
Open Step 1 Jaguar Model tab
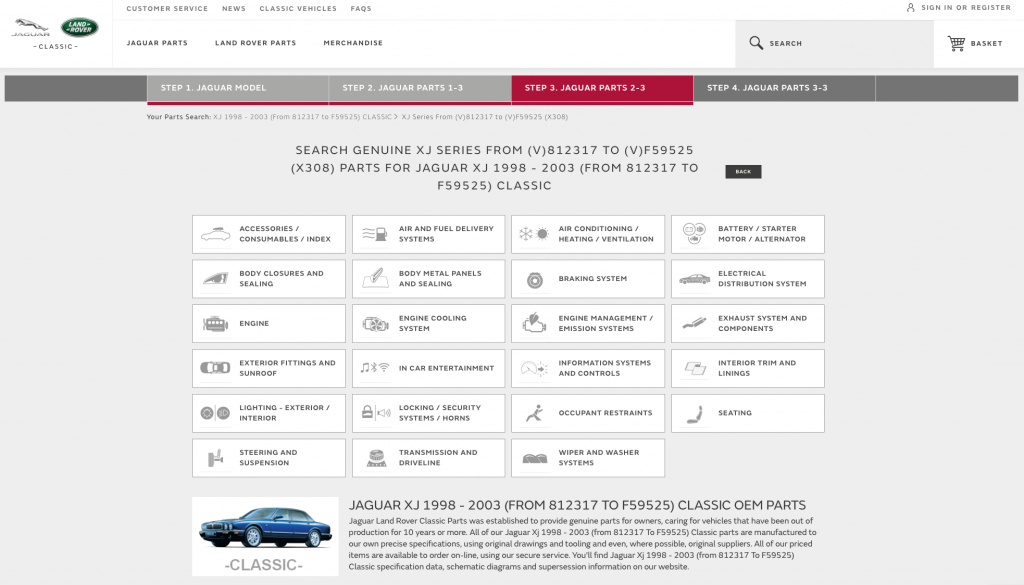click(238, 88)
